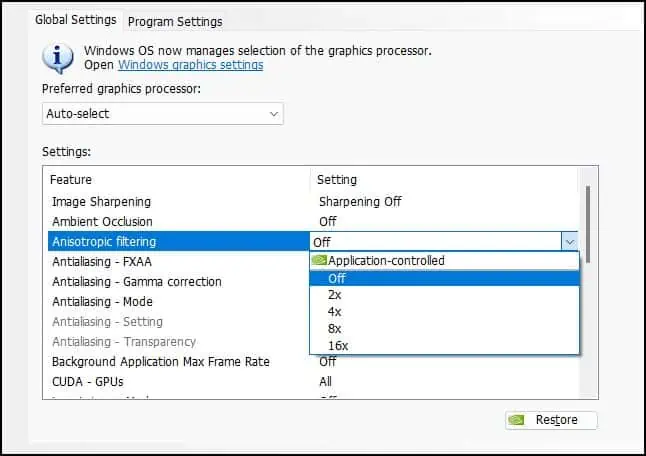Select the Ambient Occlusion row
Image resolution: width=646 pixels, height=456 pixels.
(x=102, y=221)
